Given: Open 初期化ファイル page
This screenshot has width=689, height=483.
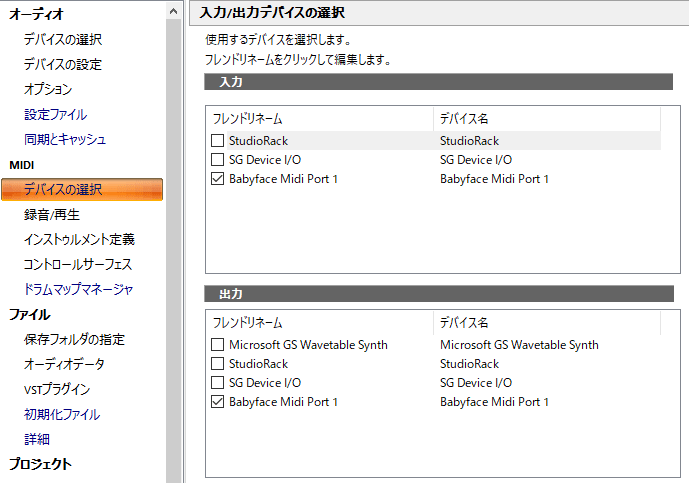Looking at the screenshot, I should coord(62,414).
